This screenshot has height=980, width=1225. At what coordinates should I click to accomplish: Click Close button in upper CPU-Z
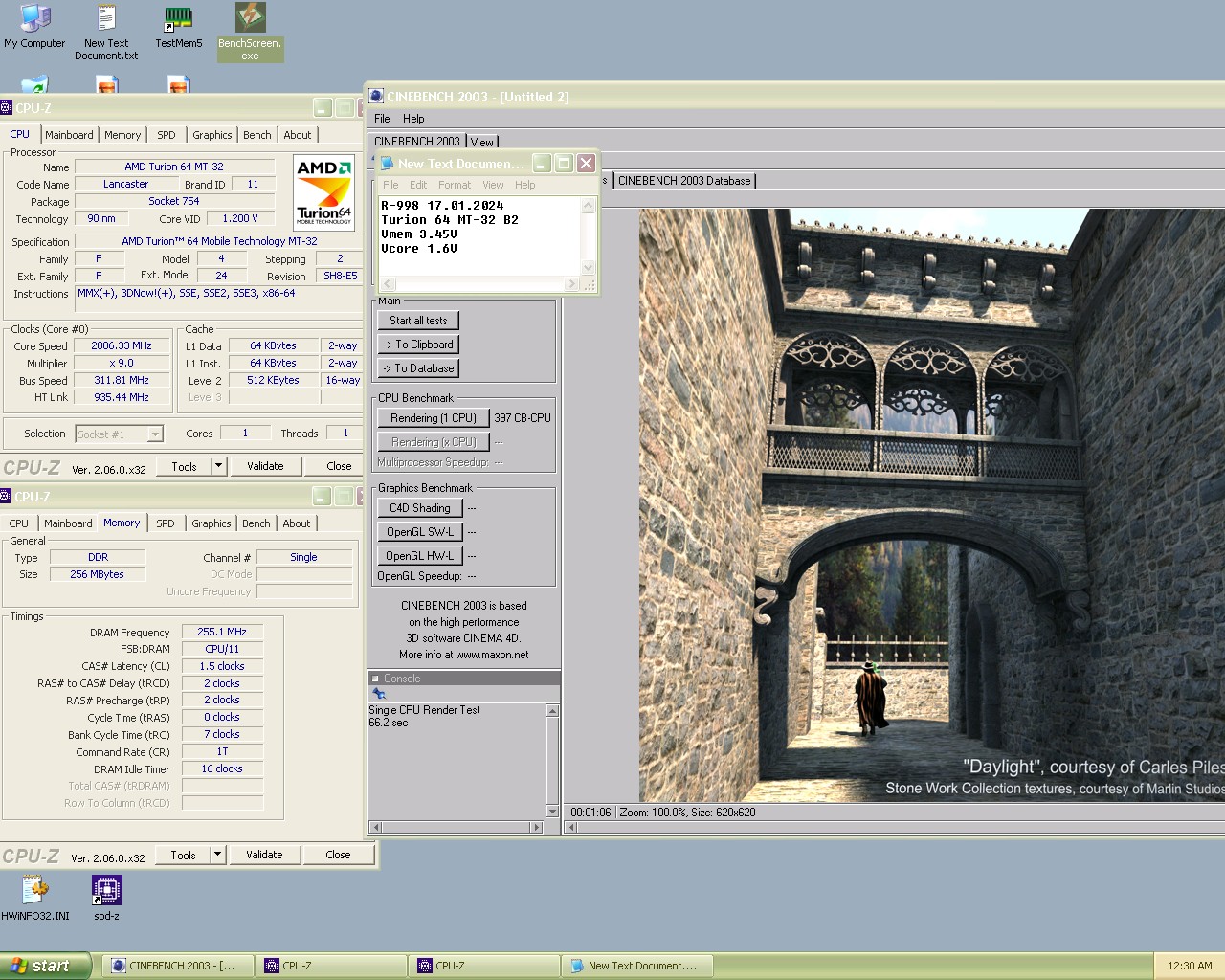click(339, 466)
